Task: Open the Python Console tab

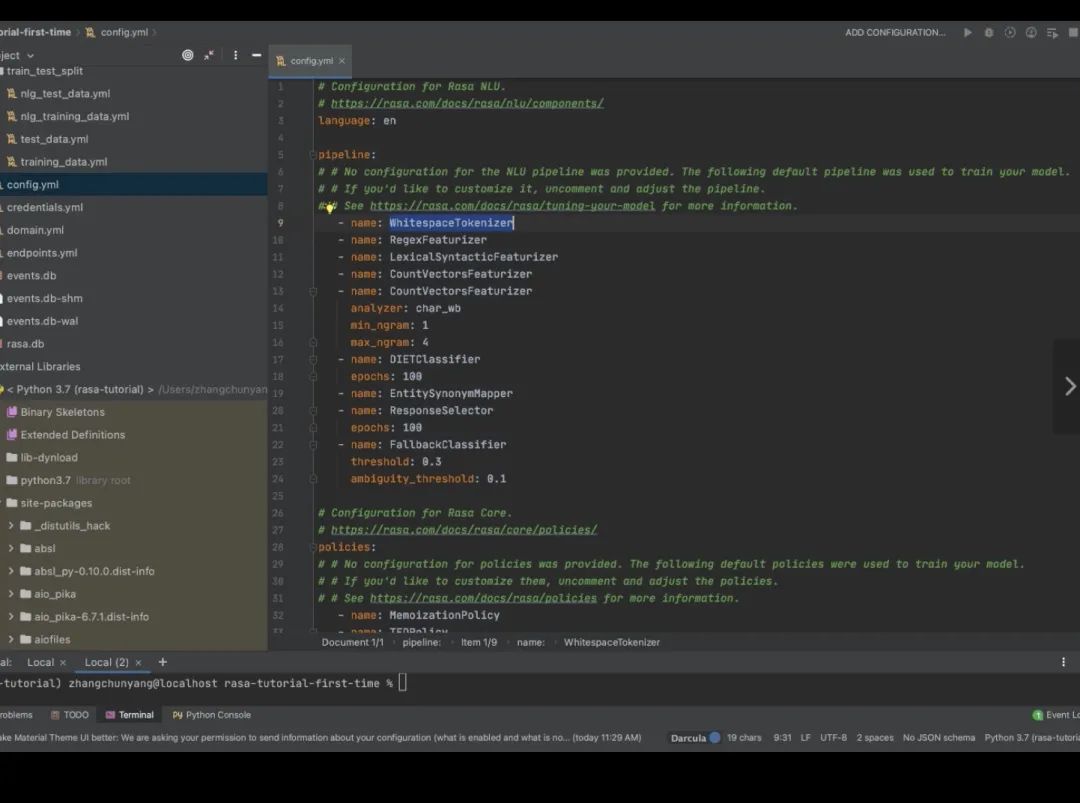Action: click(x=211, y=715)
